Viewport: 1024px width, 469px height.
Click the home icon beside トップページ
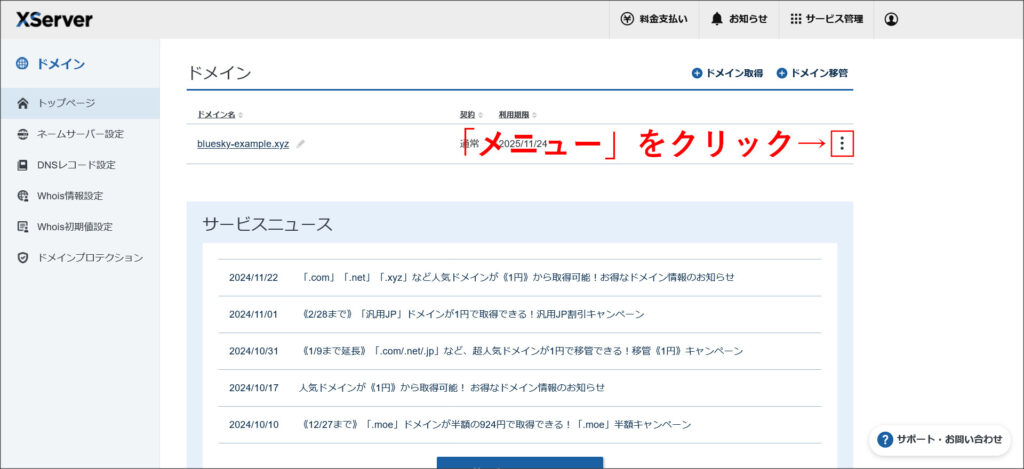pyautogui.click(x=23, y=103)
